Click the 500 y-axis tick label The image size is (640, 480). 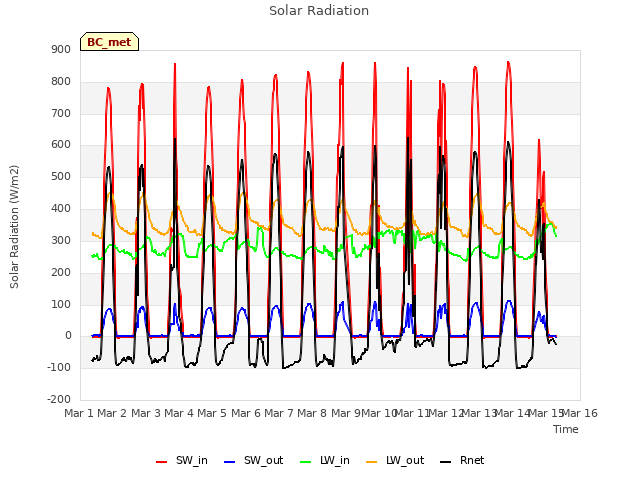tap(61, 177)
